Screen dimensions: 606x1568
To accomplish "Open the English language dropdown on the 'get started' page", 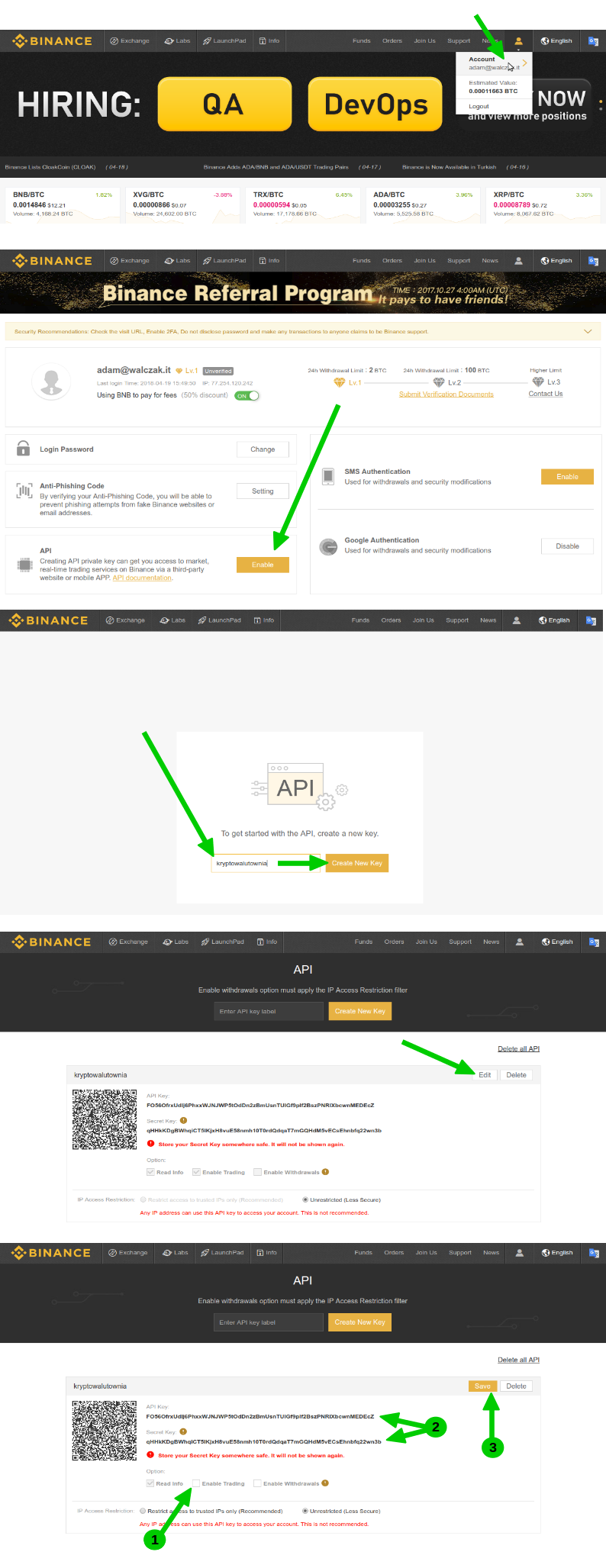I will tap(554, 620).
